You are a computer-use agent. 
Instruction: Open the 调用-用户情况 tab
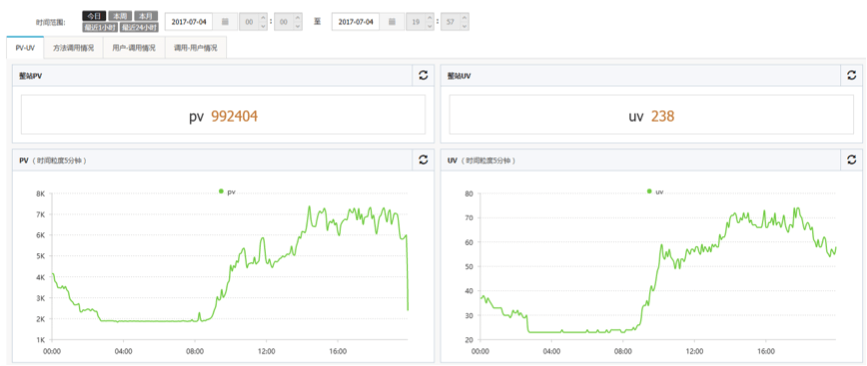[196, 48]
